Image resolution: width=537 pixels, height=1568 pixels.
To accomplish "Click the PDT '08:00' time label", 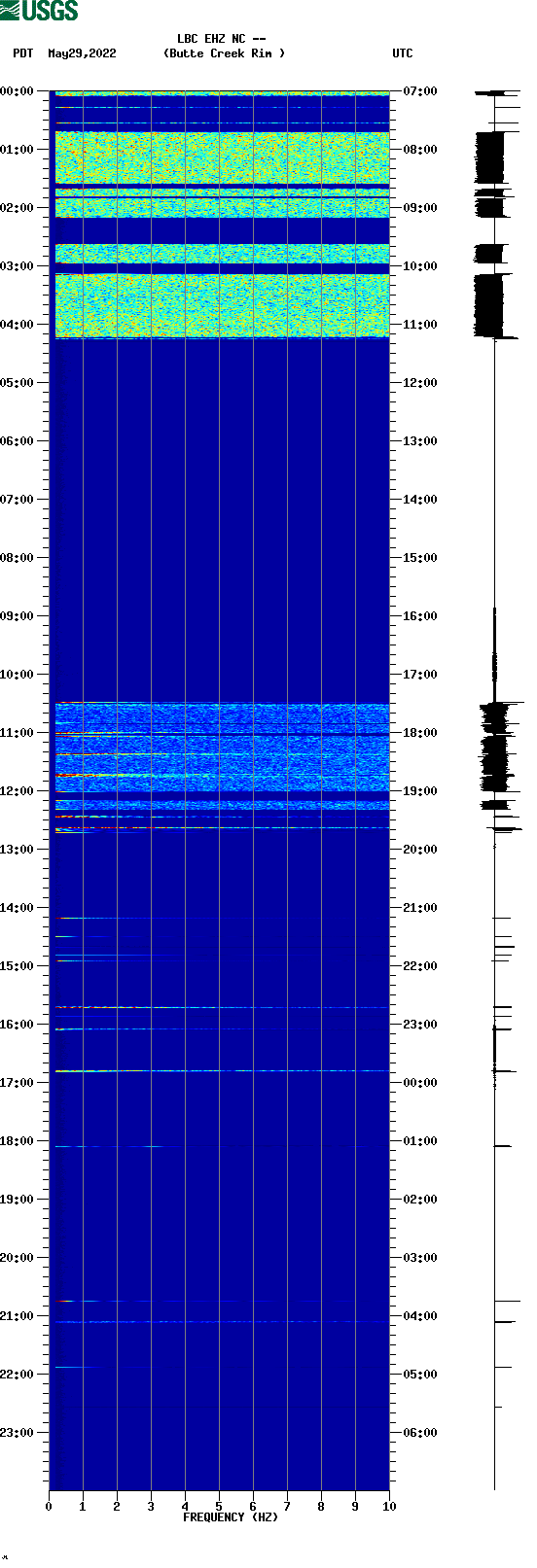I will click(x=18, y=558).
